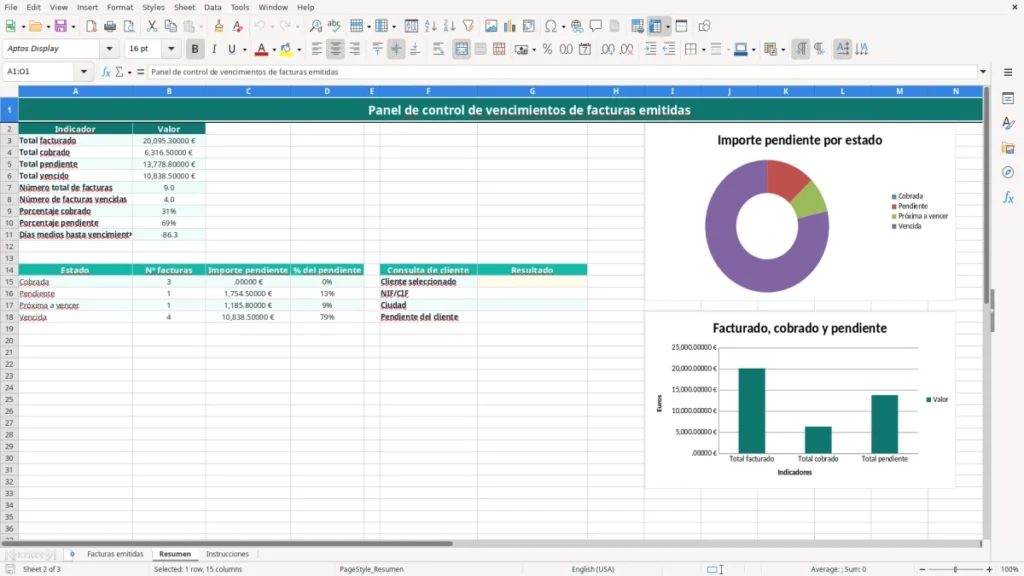Clear direct formatting icon
1024x576 pixels.
(238, 26)
